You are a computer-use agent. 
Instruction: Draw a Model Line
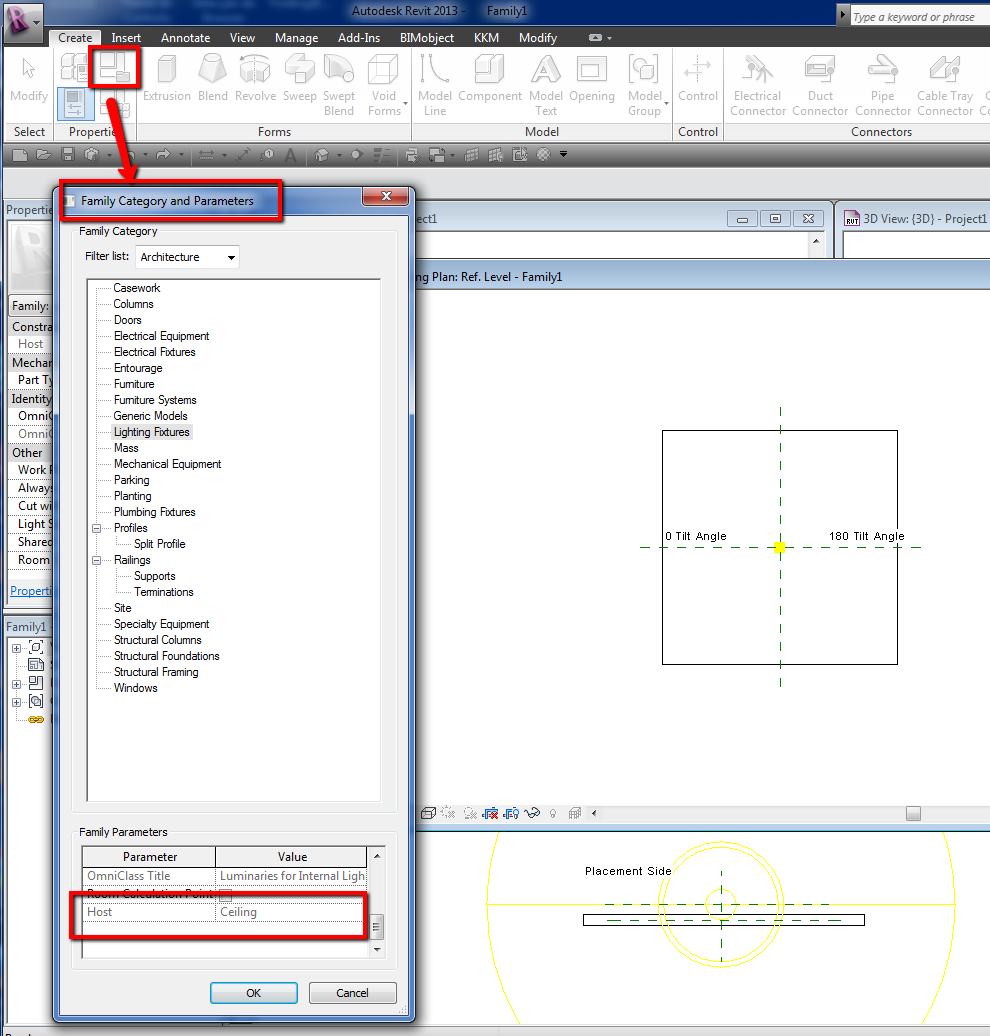click(435, 86)
